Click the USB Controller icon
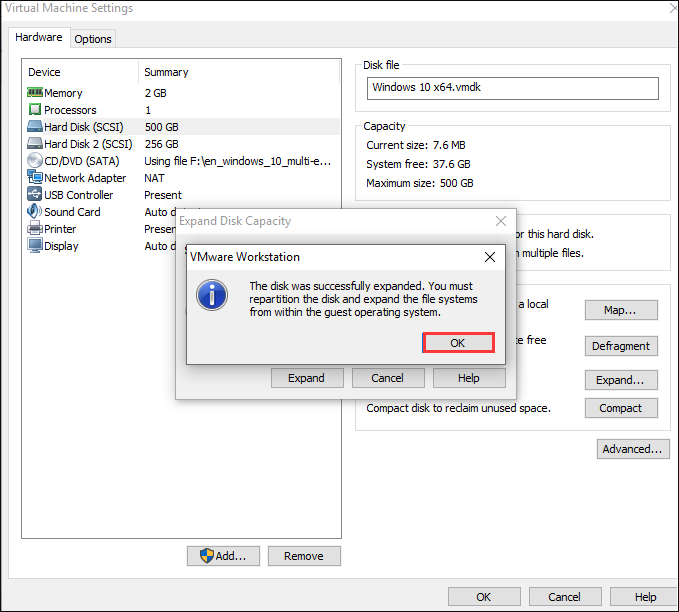 click(35, 194)
